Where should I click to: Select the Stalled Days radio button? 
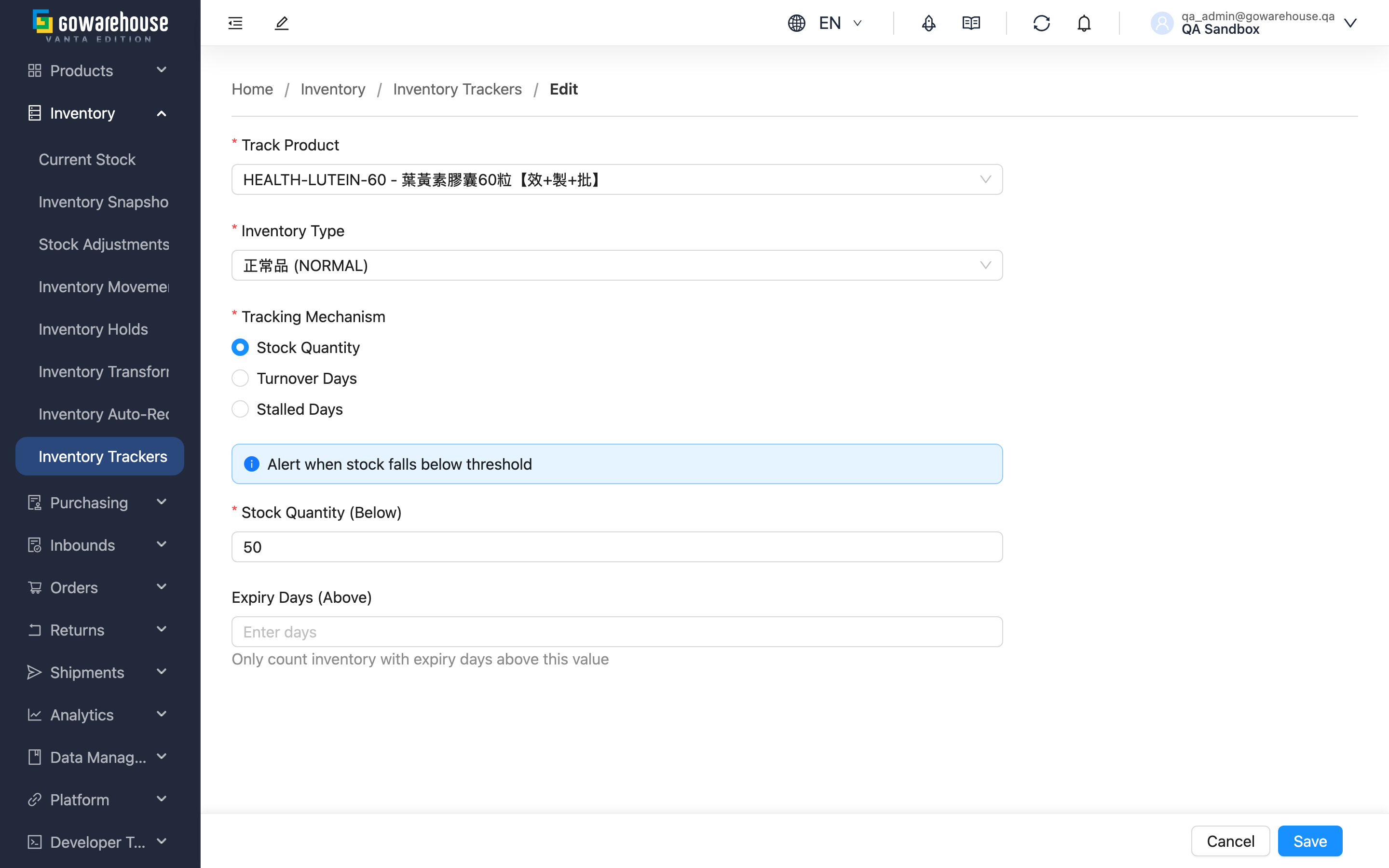(x=240, y=409)
